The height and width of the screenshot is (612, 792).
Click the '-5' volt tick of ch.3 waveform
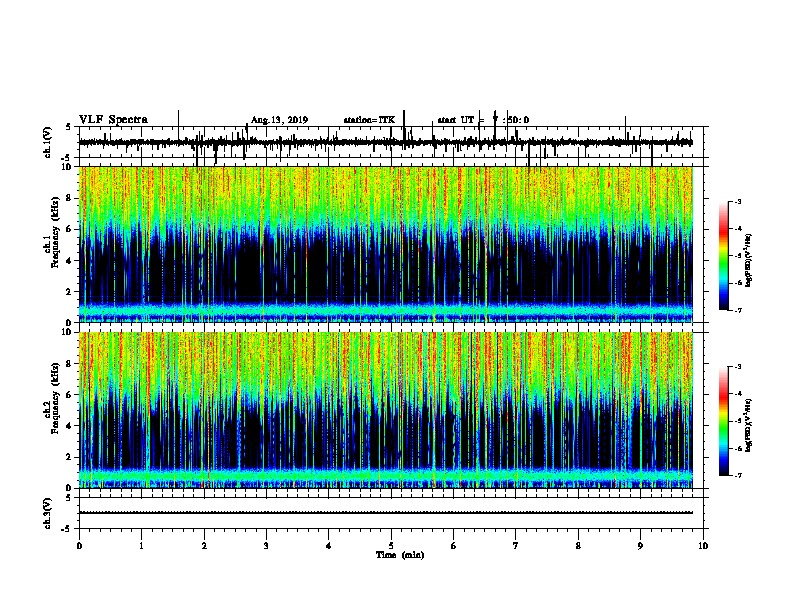(x=67, y=529)
